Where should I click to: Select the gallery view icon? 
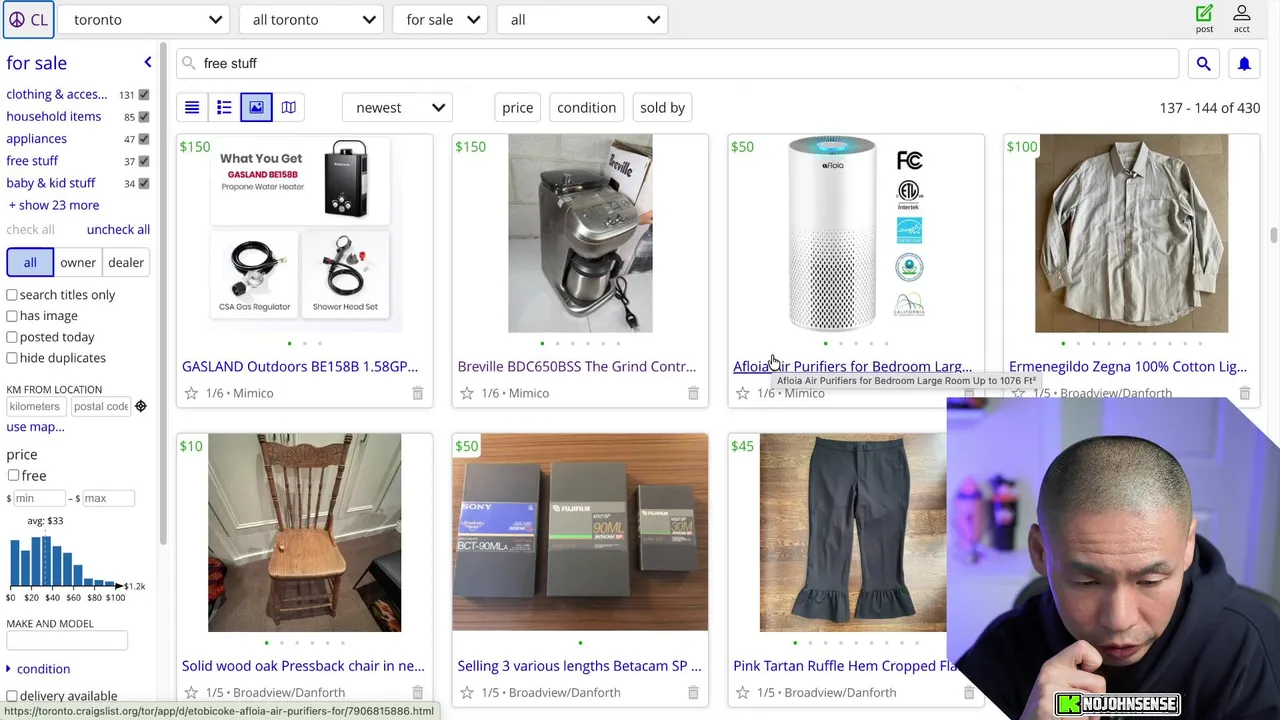point(256,107)
